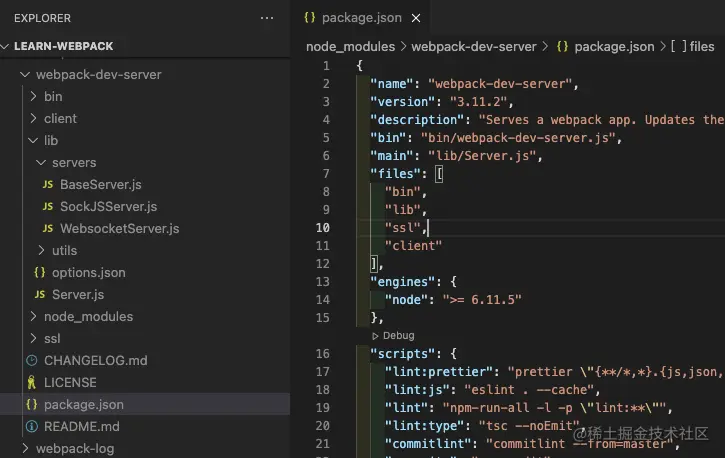Click the play triangle next to Debug
725x458 pixels.
pyautogui.click(x=375, y=336)
